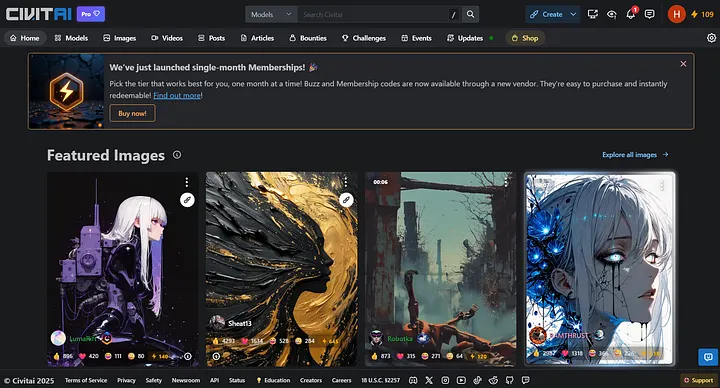
Task: Go to the Challenges tab
Action: [x=364, y=38]
